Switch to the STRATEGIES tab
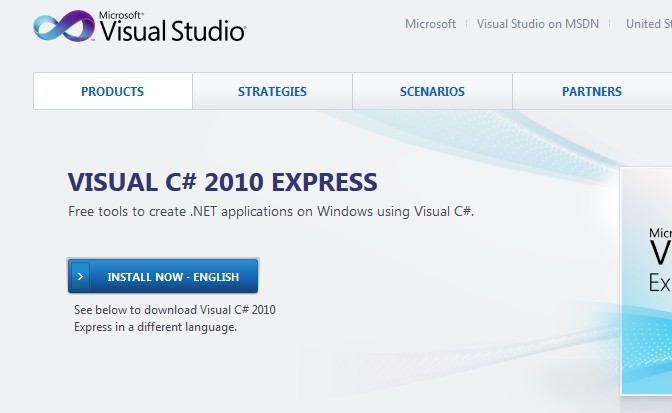672x413 pixels. point(273,91)
